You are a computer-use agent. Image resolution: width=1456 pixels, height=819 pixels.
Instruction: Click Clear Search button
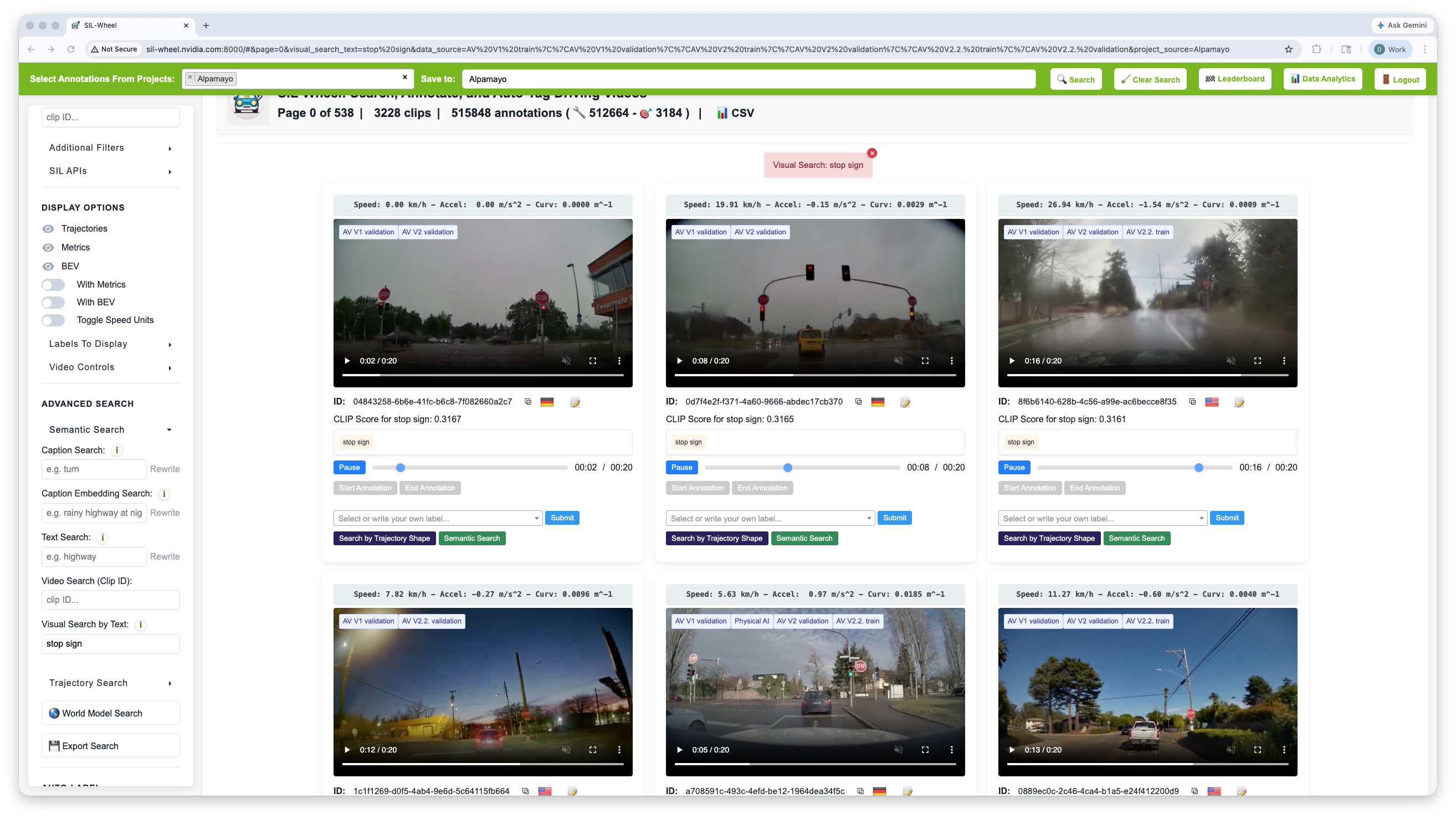point(1150,79)
